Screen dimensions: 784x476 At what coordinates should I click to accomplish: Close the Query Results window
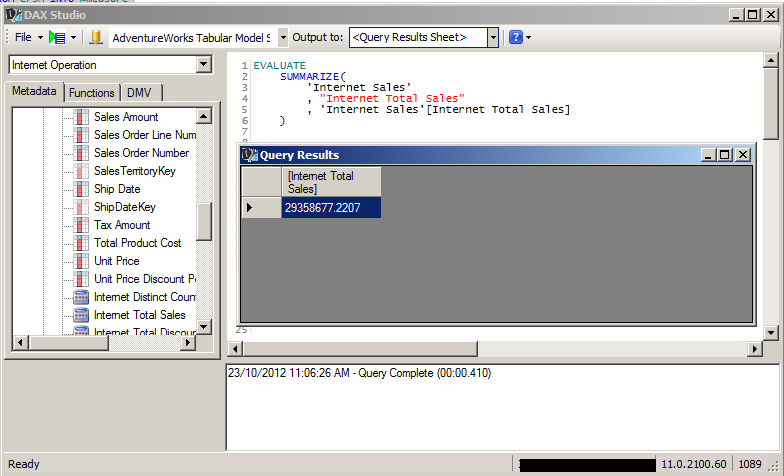[743, 155]
